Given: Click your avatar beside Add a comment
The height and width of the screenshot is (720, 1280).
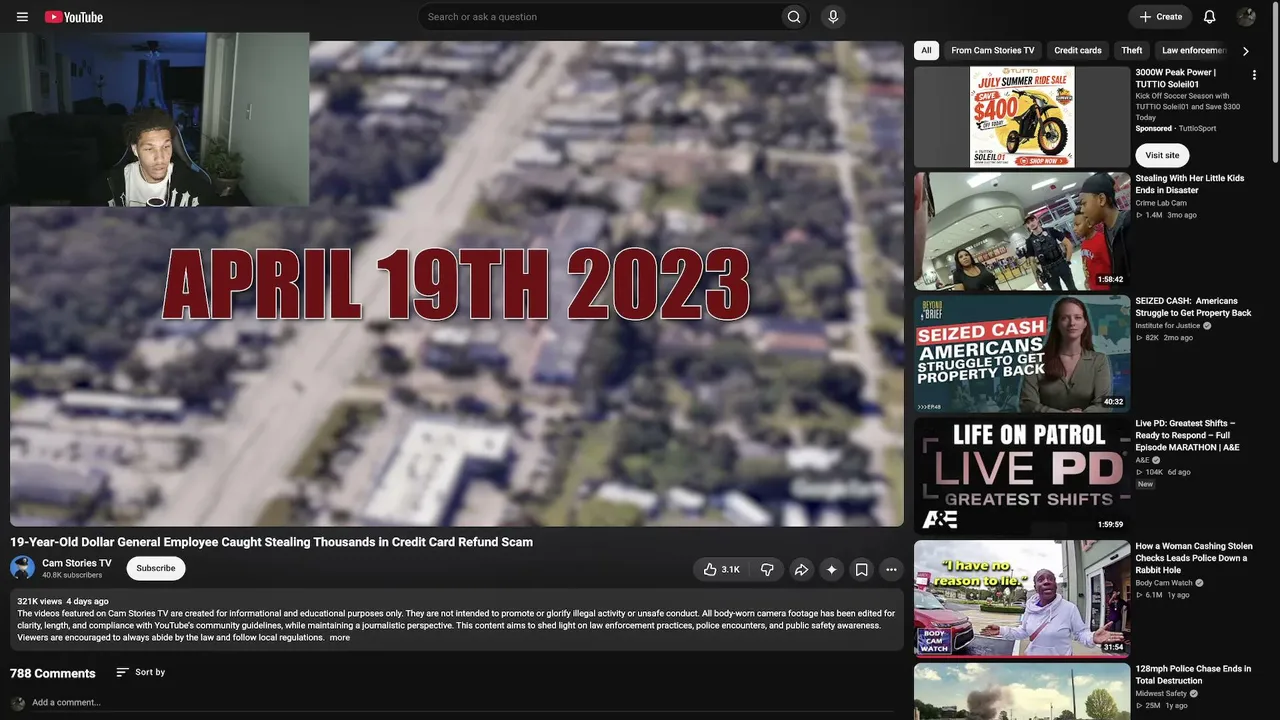Looking at the screenshot, I should point(18,703).
